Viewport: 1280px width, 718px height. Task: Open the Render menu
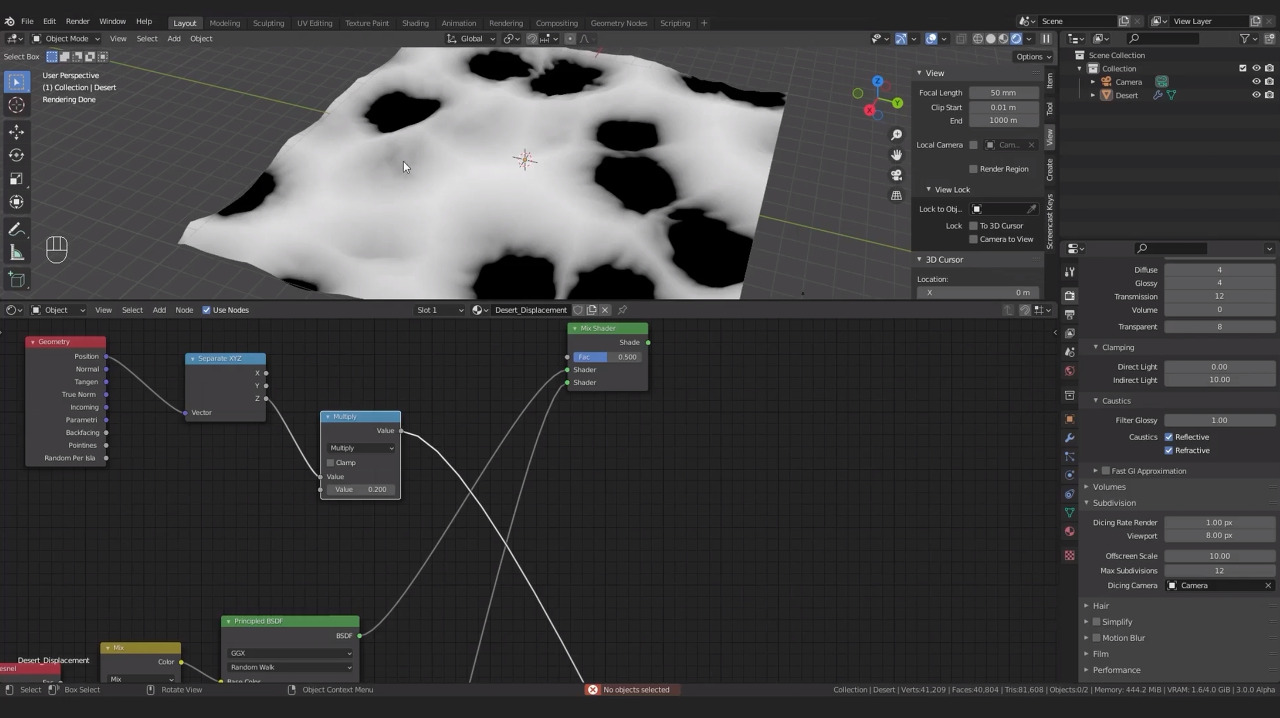coord(77,21)
